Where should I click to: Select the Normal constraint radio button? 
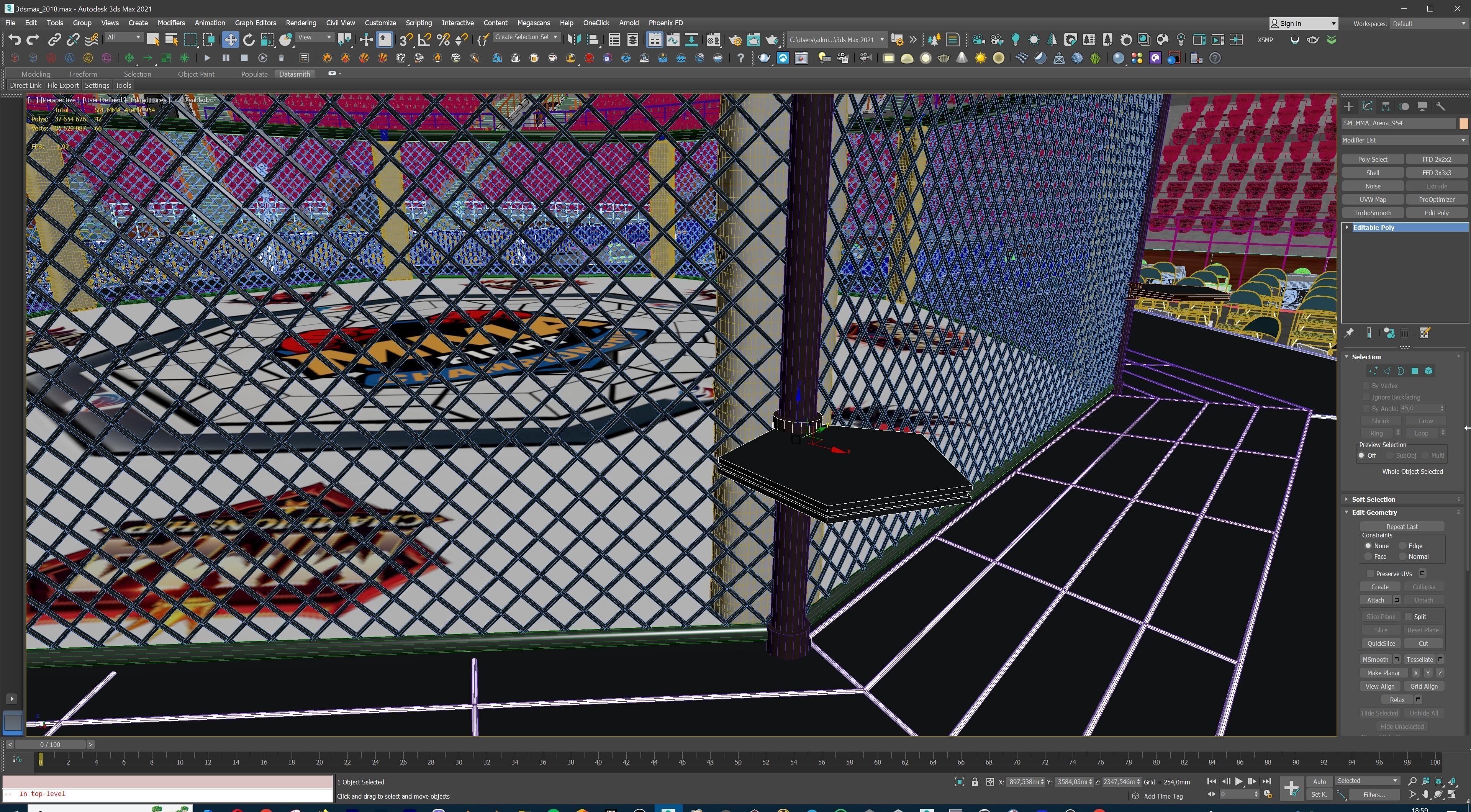(x=1402, y=556)
